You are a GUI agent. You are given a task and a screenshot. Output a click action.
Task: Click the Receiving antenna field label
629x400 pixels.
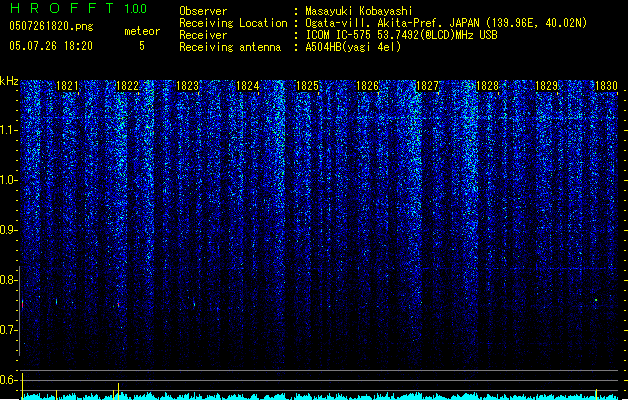(230, 47)
